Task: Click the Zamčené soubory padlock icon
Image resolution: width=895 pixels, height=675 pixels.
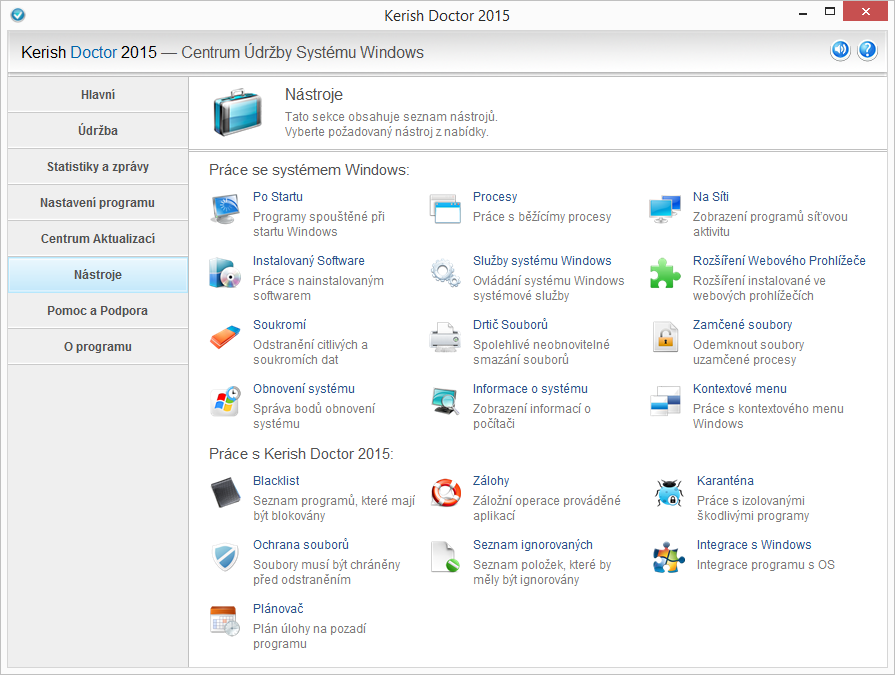Action: (665, 337)
